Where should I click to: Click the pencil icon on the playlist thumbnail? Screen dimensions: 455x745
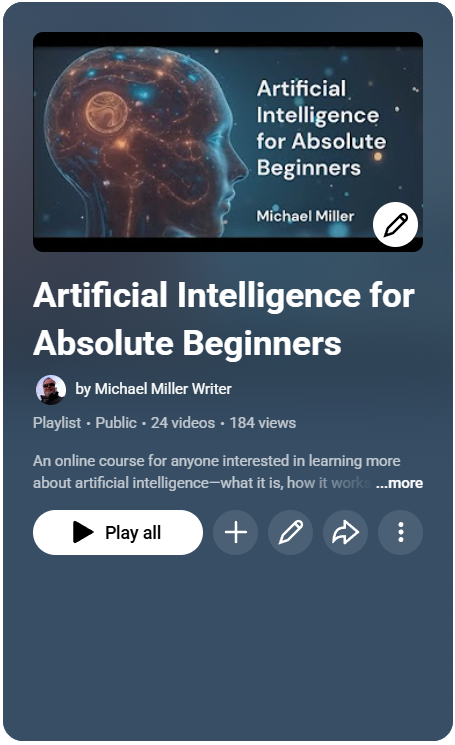click(x=395, y=225)
